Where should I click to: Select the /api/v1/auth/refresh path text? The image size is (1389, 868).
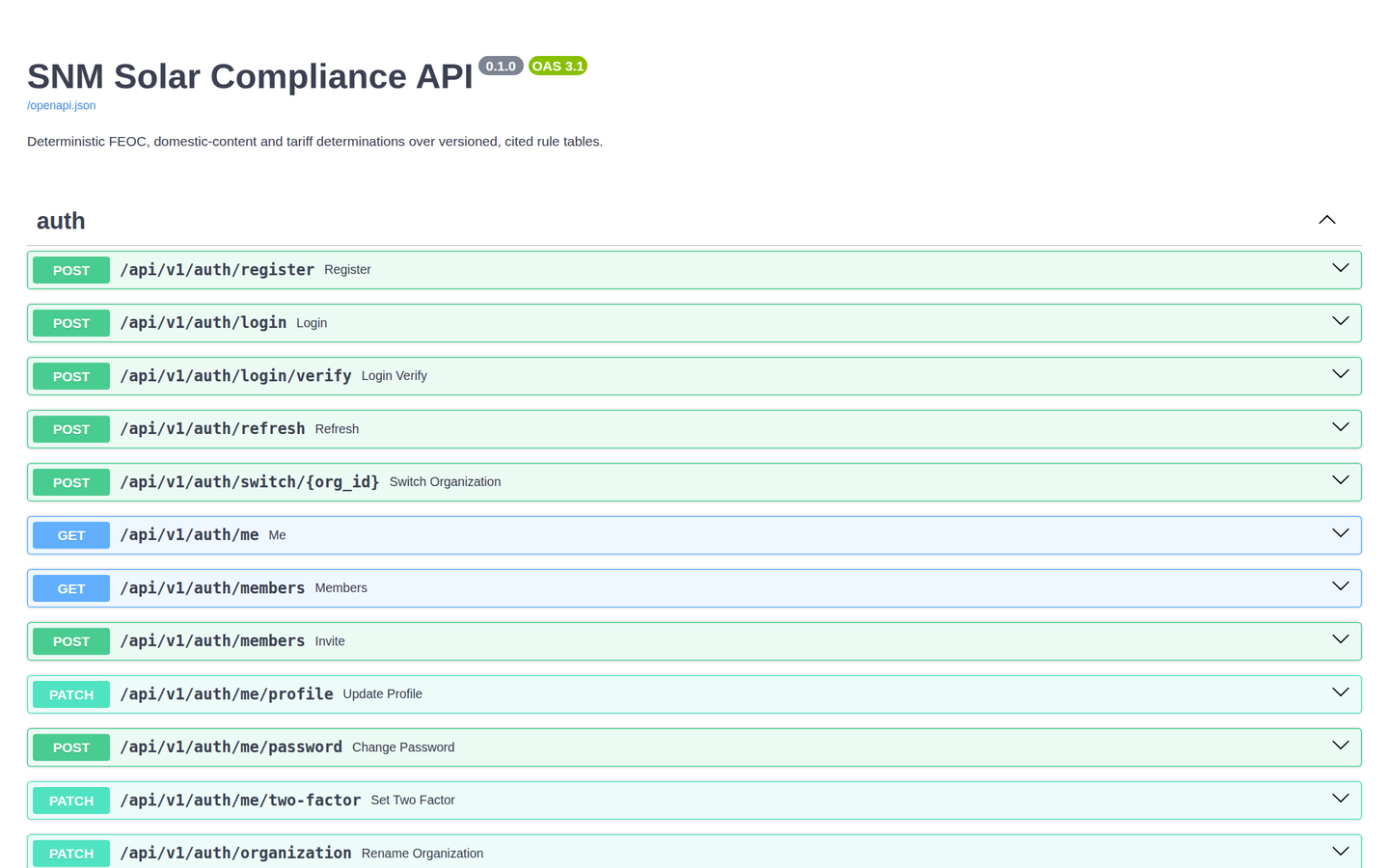213,428
